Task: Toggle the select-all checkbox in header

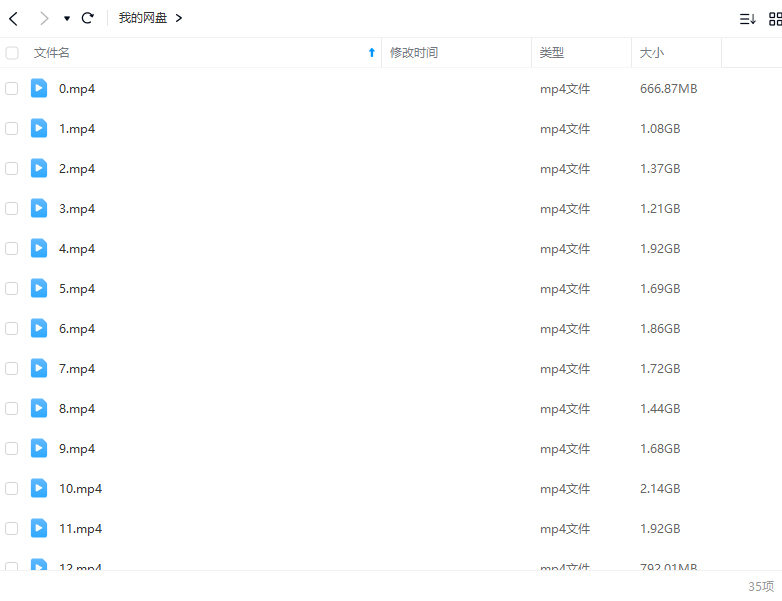Action: pyautogui.click(x=12, y=53)
